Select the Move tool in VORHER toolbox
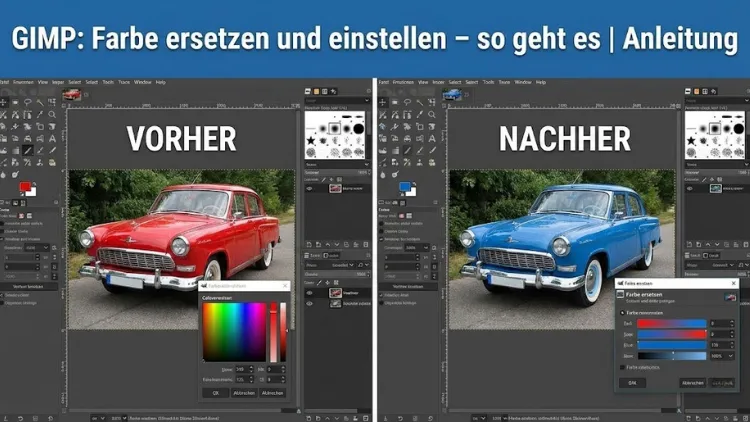This screenshot has width=750, height=422. pyautogui.click(x=3, y=102)
